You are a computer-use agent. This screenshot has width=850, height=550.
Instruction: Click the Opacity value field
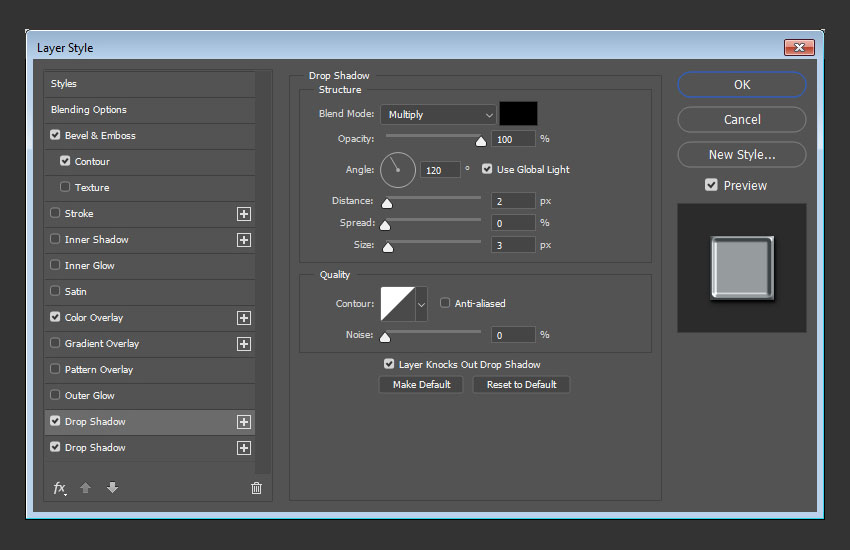point(513,139)
